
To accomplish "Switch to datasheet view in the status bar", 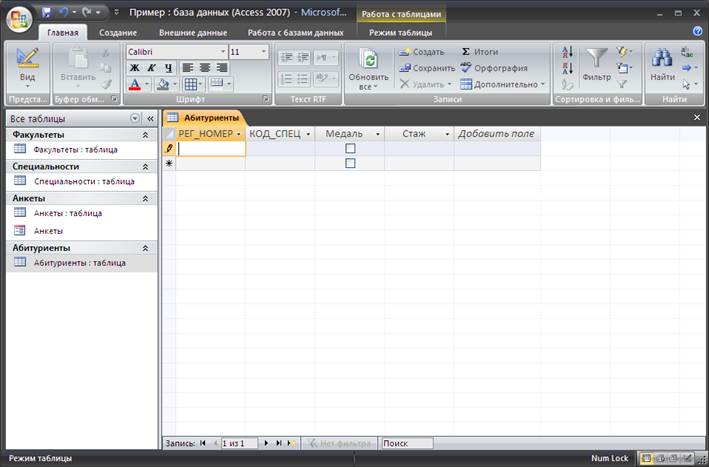I will (646, 458).
